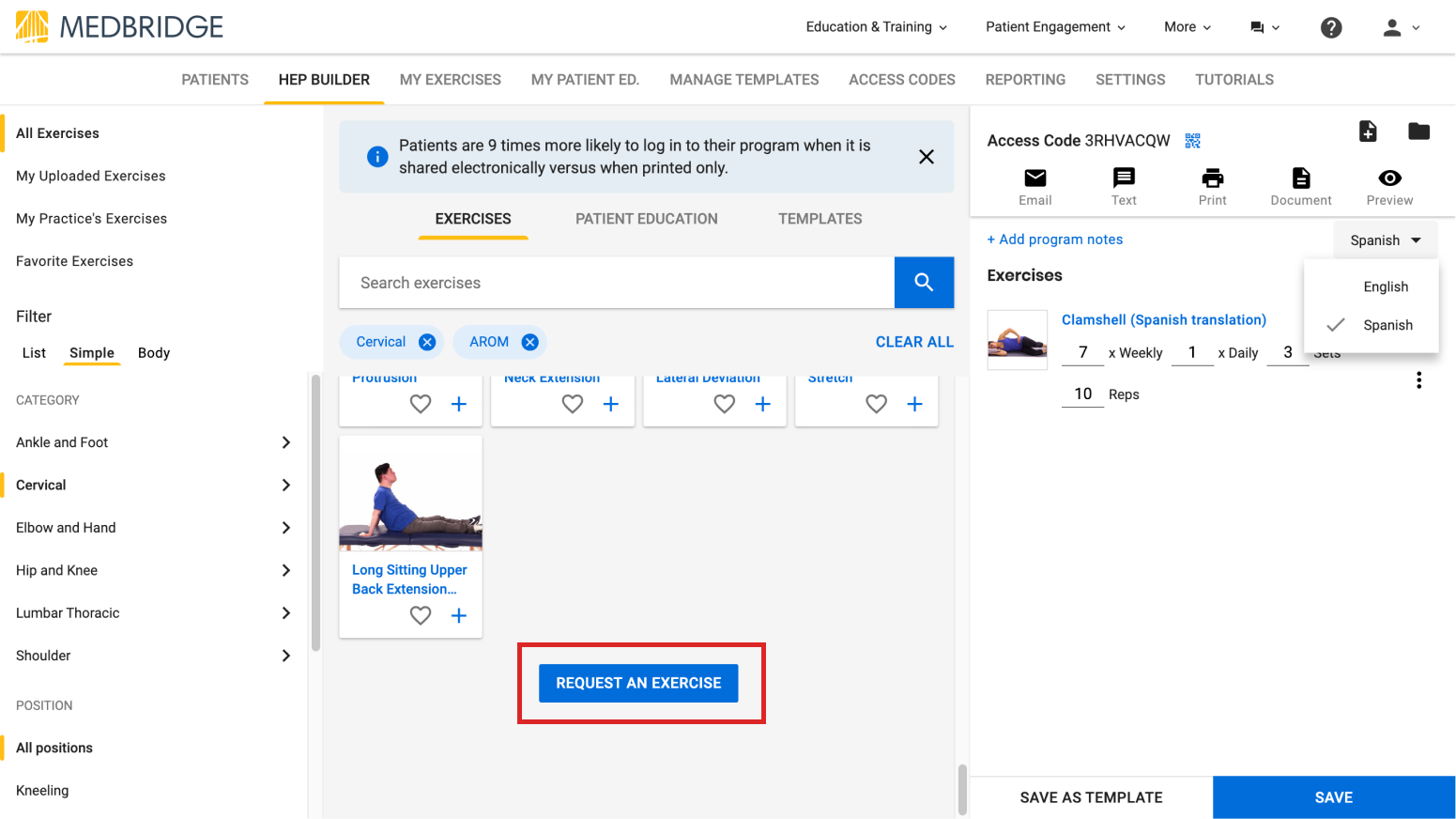Switch to PATIENT EDUCATION tab

coord(647,219)
